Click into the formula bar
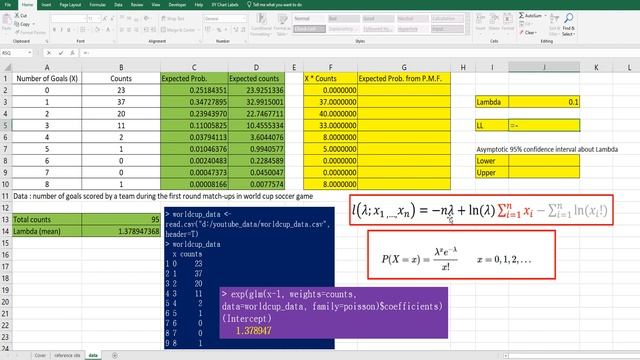 359,53
